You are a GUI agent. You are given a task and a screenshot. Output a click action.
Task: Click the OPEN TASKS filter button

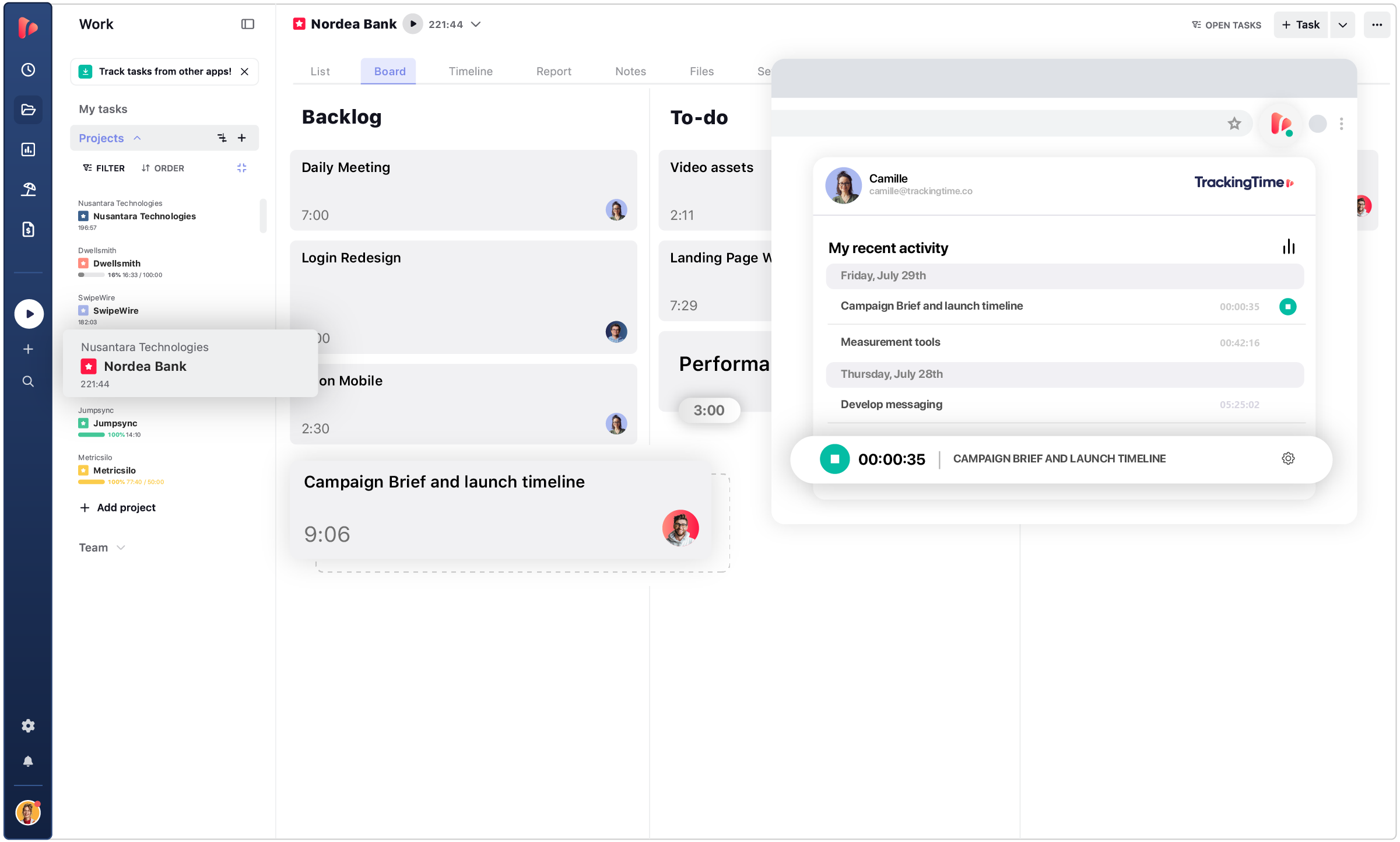pos(1227,25)
